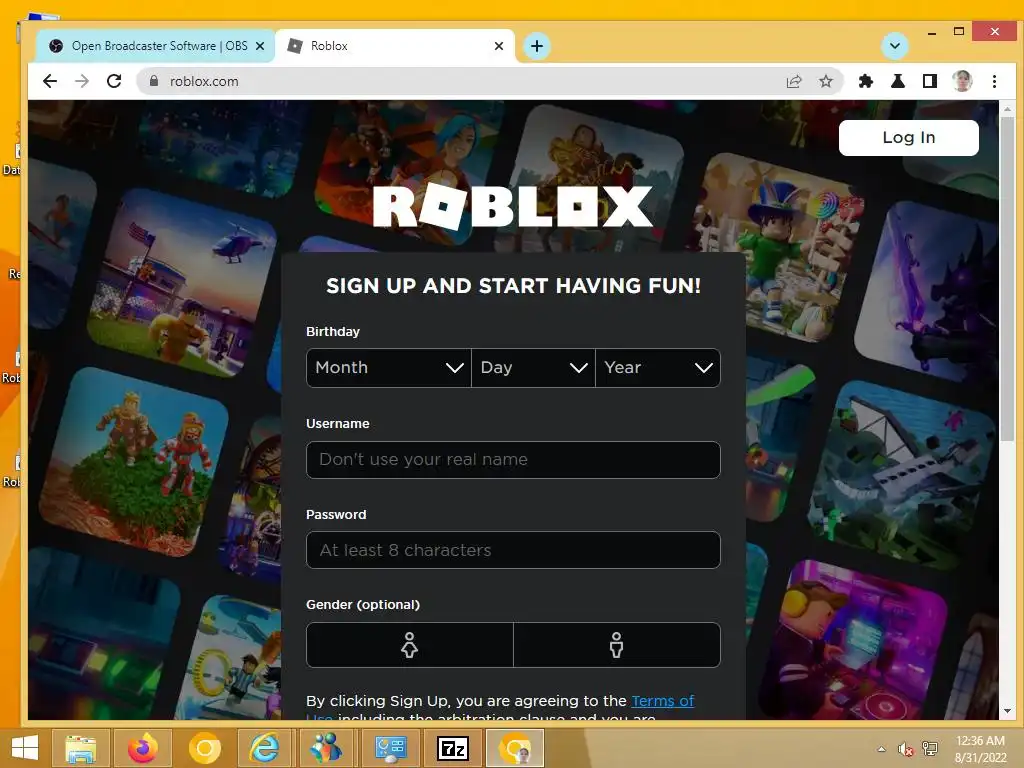The image size is (1024, 768).
Task: Open the tab search dropdown arrow
Action: 895,46
